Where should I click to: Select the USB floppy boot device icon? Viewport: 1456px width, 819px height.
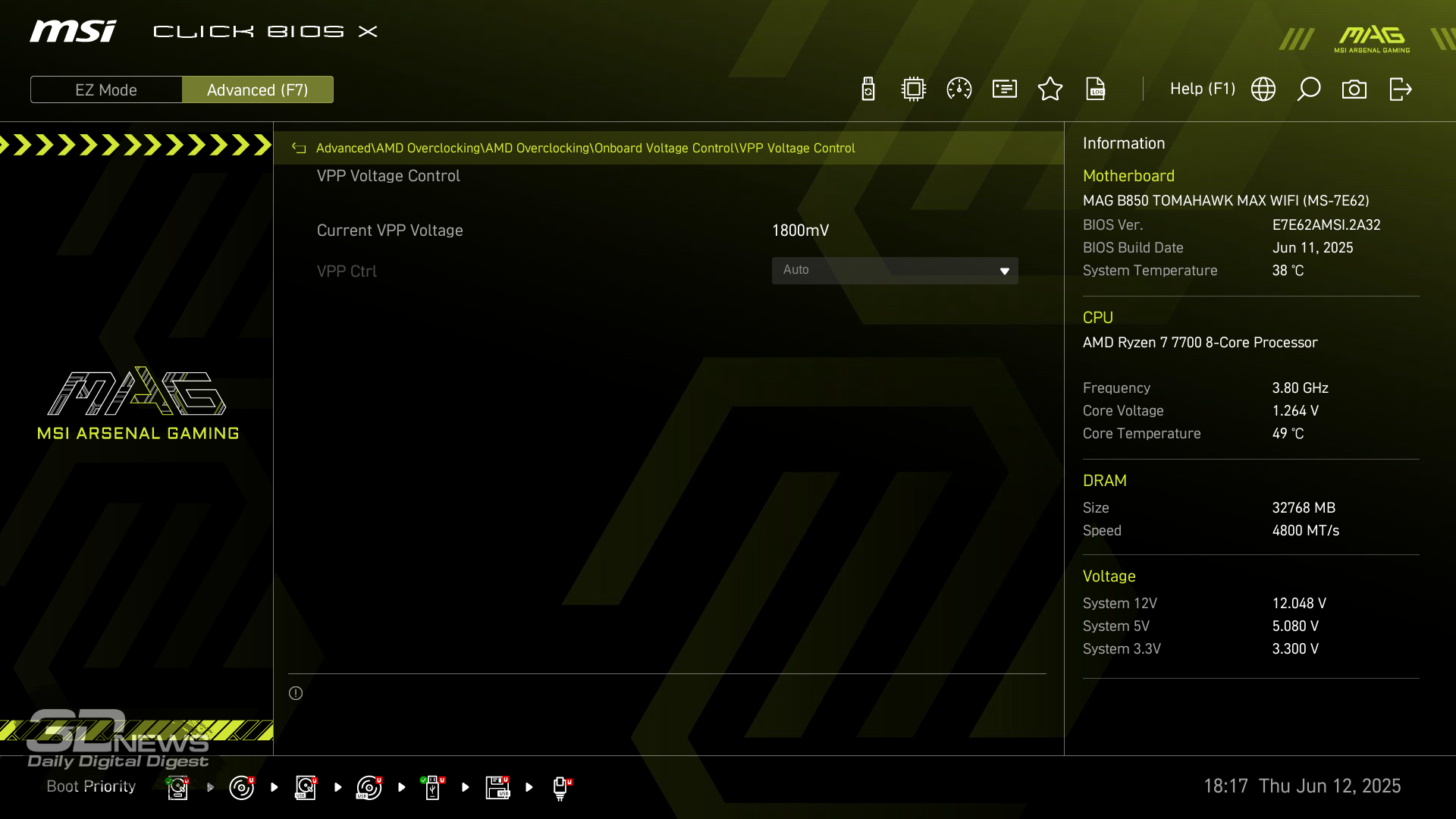pyautogui.click(x=497, y=787)
